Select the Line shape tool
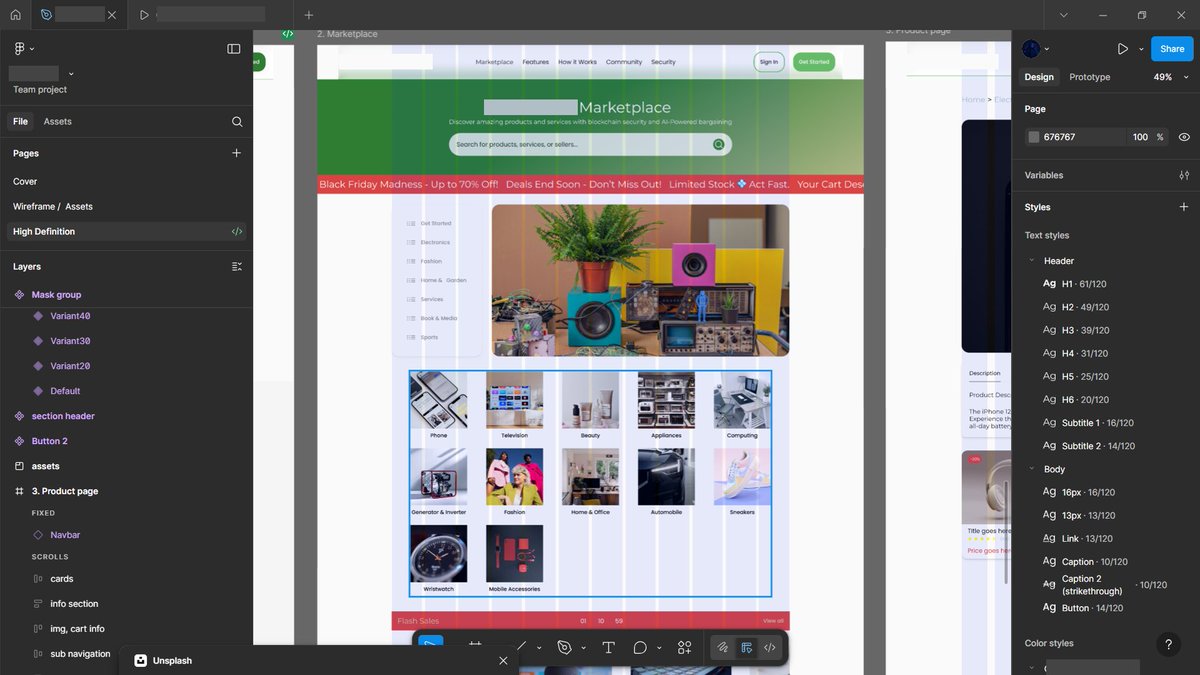 [x=520, y=648]
